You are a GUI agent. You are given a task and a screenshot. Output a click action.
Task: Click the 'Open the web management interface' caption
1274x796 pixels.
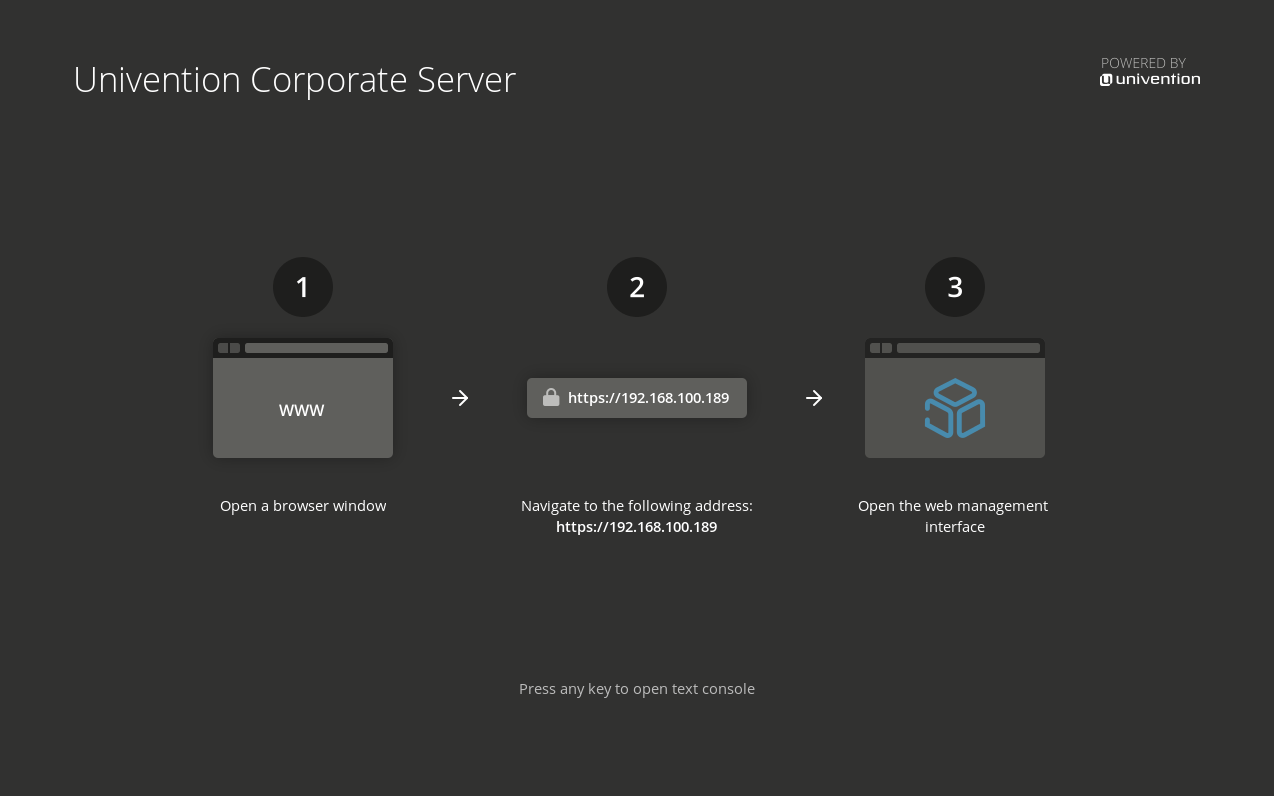954,516
